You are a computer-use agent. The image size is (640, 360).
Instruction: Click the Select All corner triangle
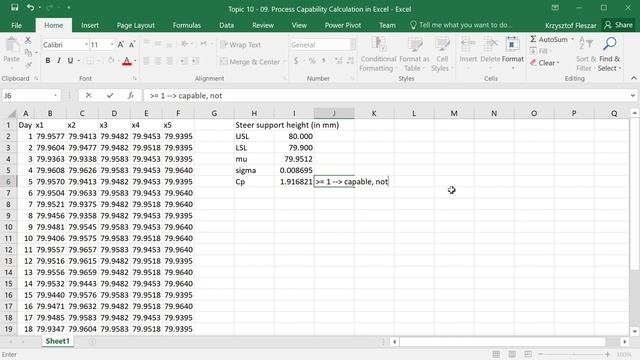coord(11,113)
